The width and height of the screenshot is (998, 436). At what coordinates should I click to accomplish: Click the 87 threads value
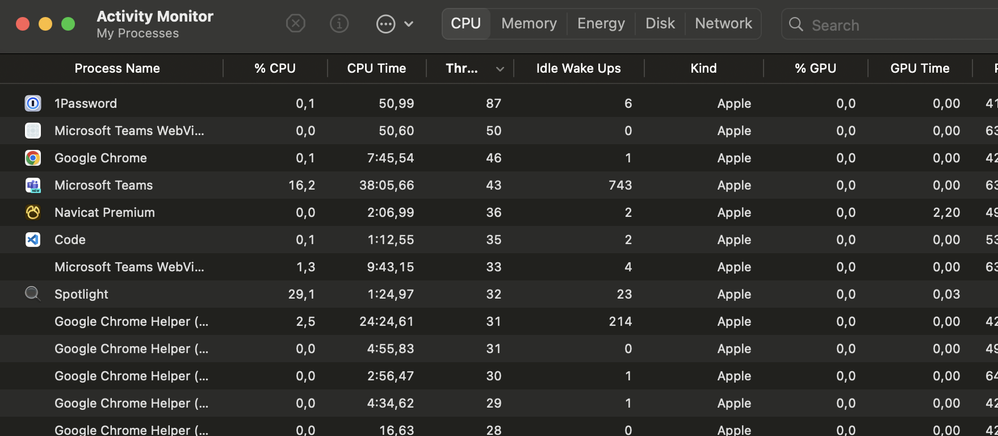(x=493, y=103)
